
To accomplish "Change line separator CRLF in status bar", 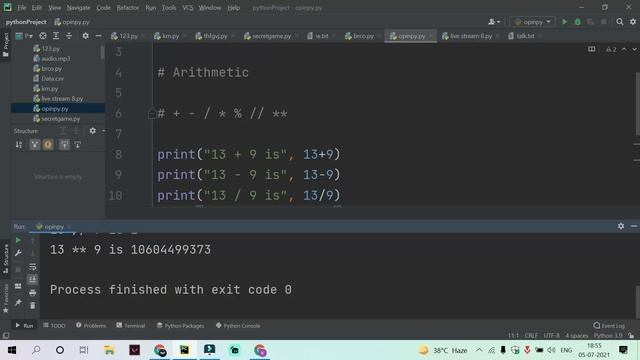I will click(531, 335).
